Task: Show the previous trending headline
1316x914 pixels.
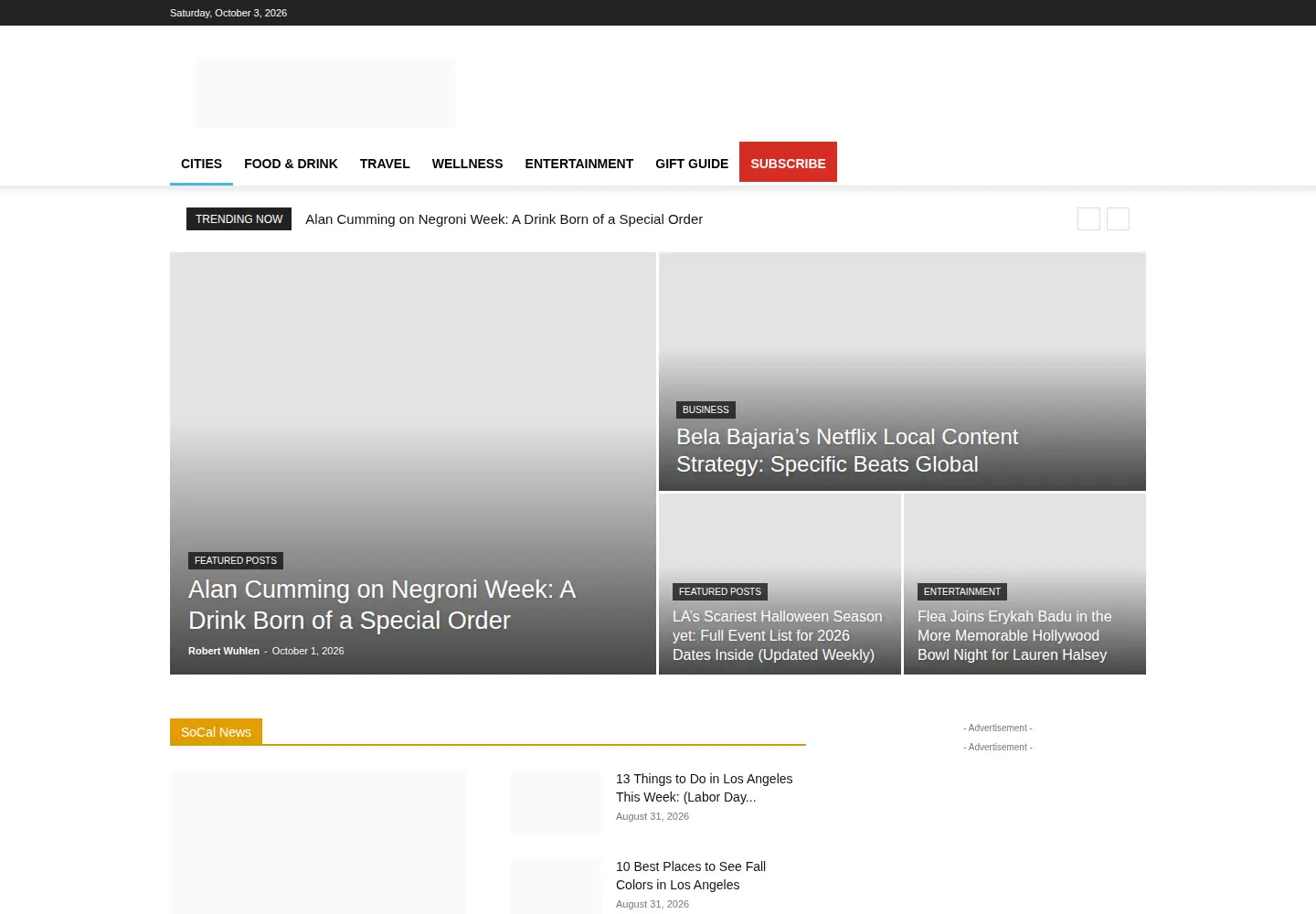Action: coord(1088,218)
